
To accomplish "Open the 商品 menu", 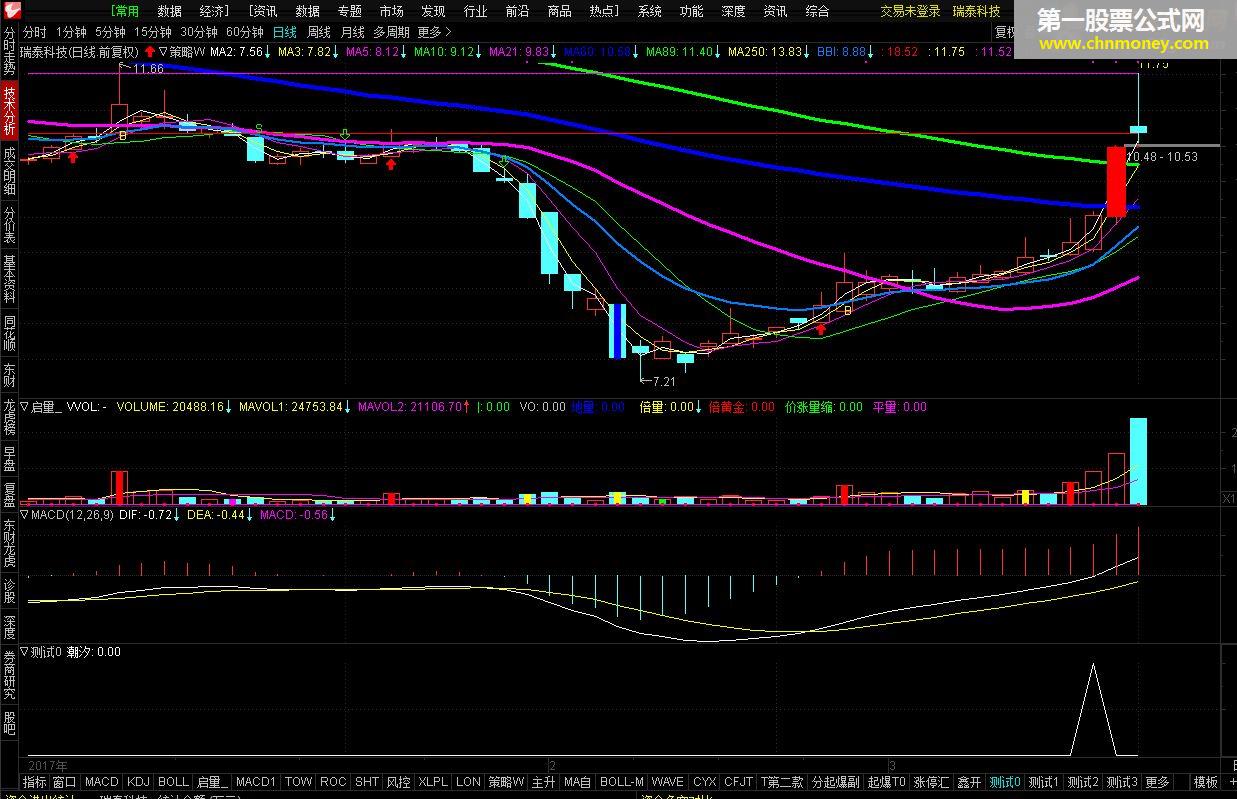I will pos(559,11).
